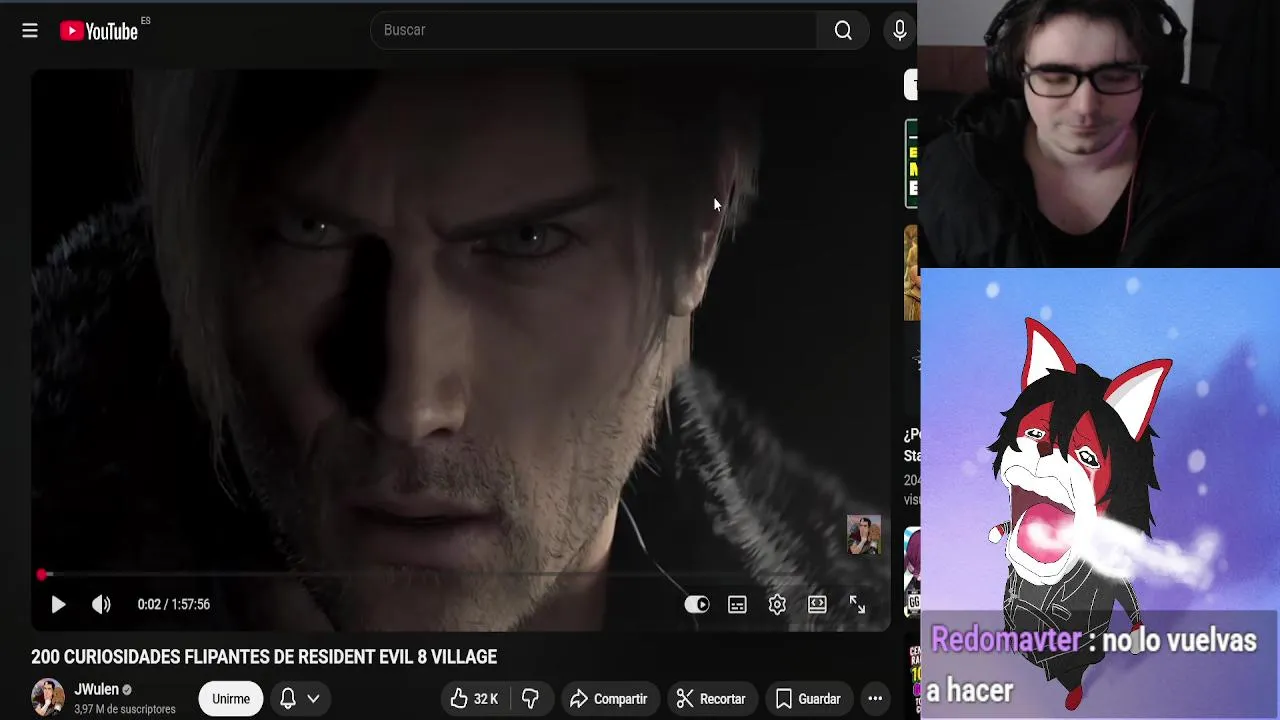
Task: Open the notification bell dropdown
Action: (300, 699)
